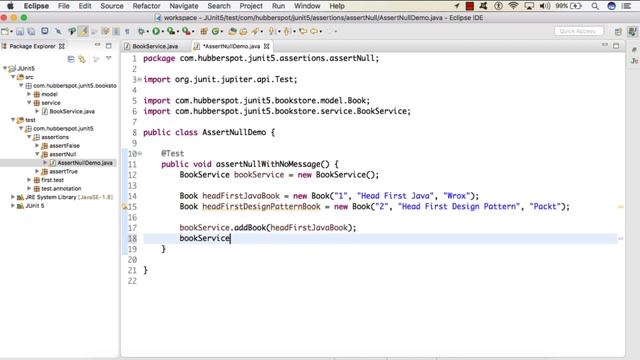Maximize the editor area
This screenshot has height=360, width=640.
pos(616,46)
